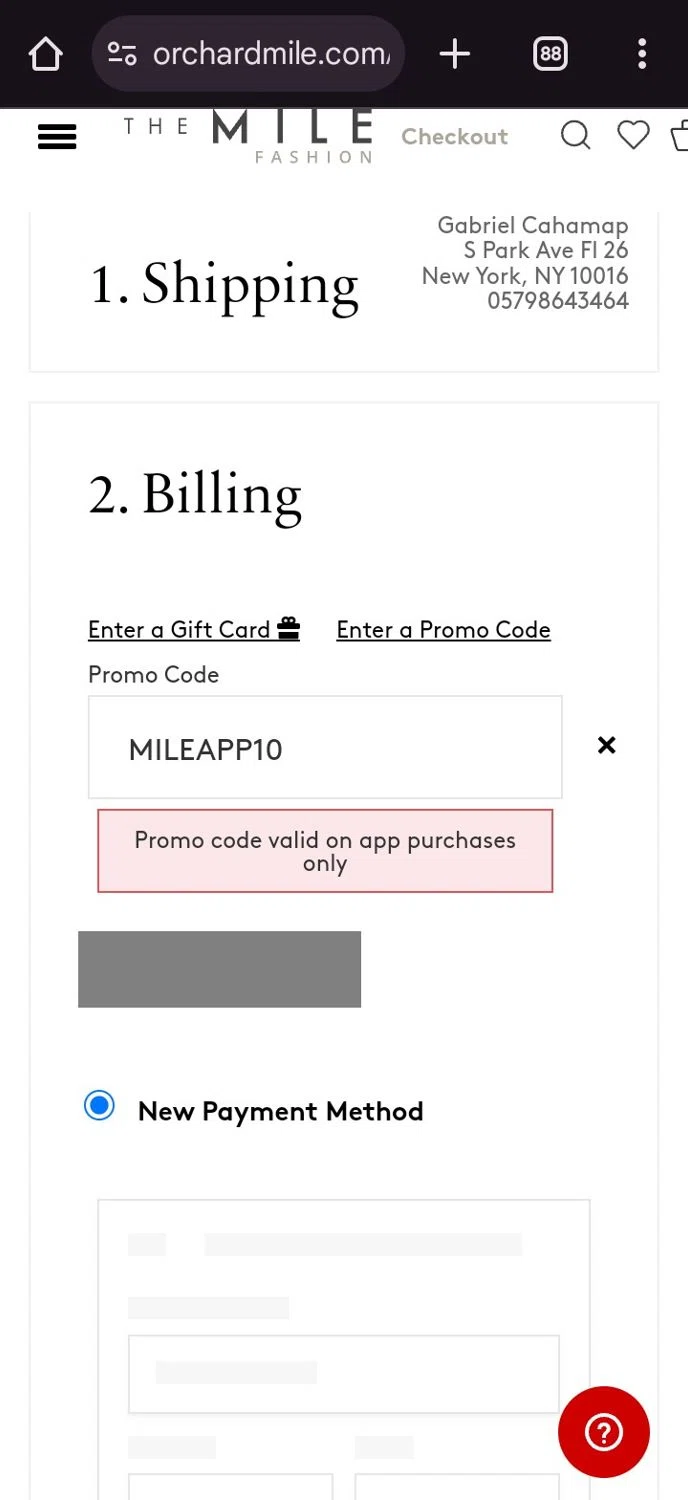This screenshot has width=688, height=1500.
Task: Click the Enter a Promo Code link
Action: pos(443,630)
